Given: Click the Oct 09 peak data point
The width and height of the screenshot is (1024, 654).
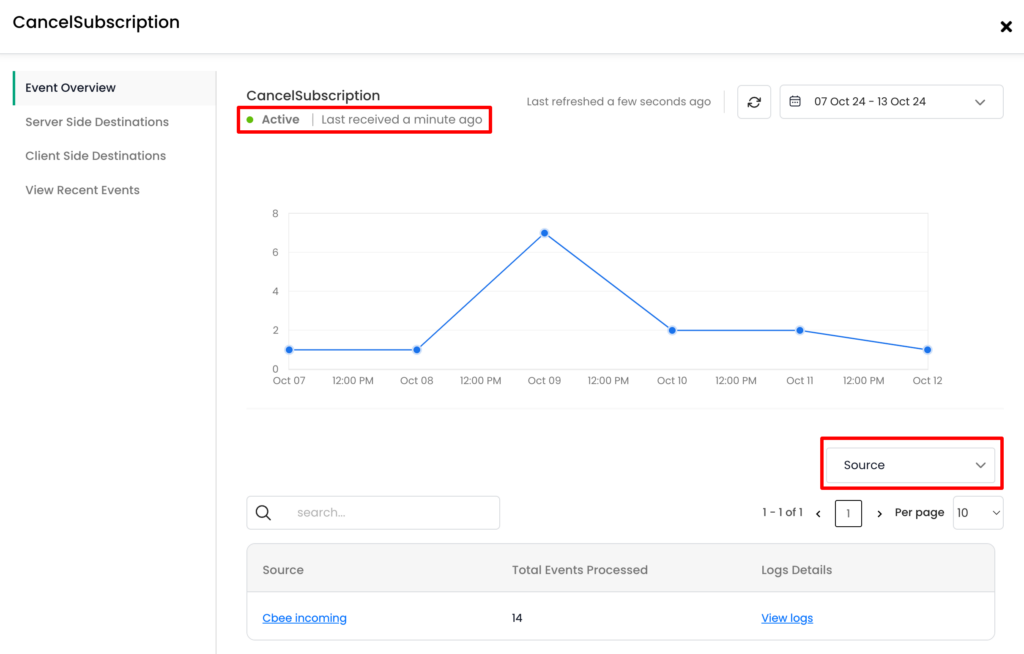Looking at the screenshot, I should [545, 233].
